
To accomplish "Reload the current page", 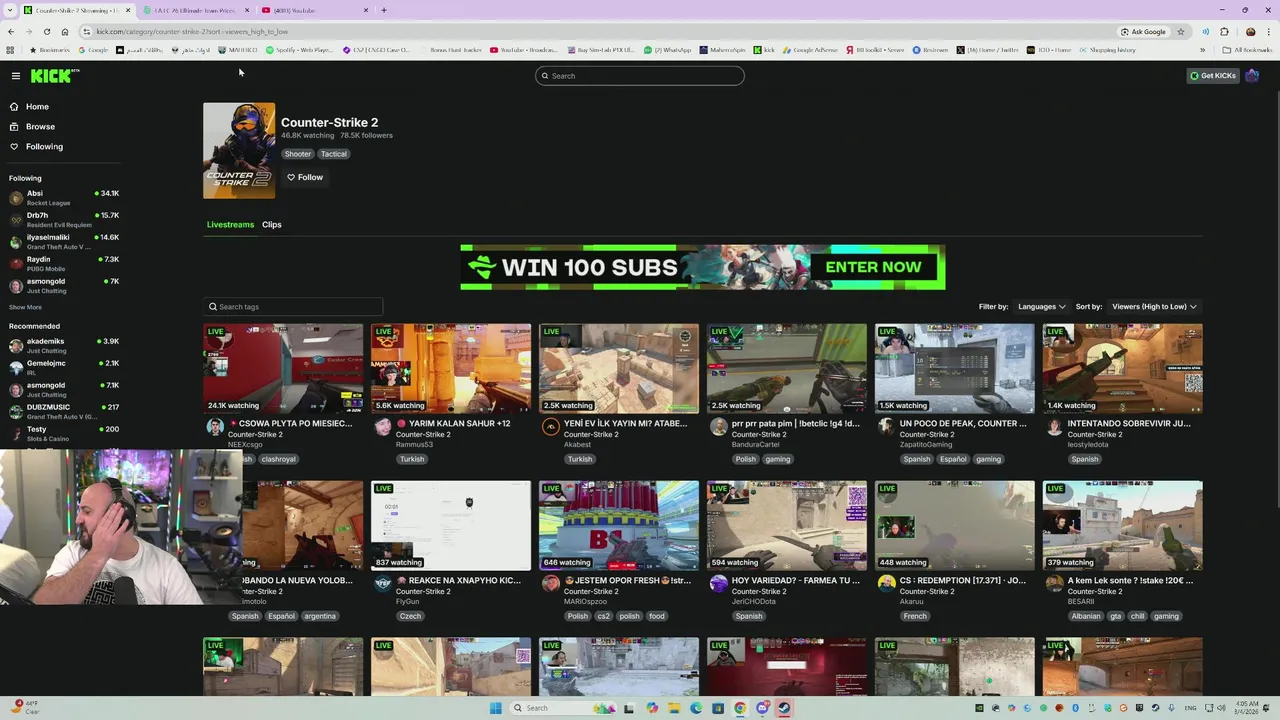I will 47,31.
